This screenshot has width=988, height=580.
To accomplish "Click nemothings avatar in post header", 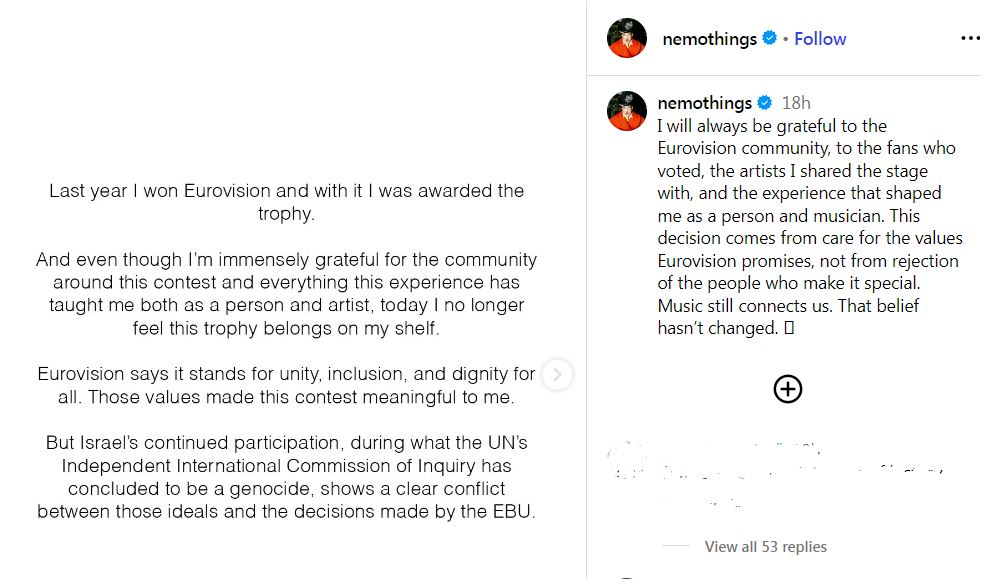I will 627,38.
